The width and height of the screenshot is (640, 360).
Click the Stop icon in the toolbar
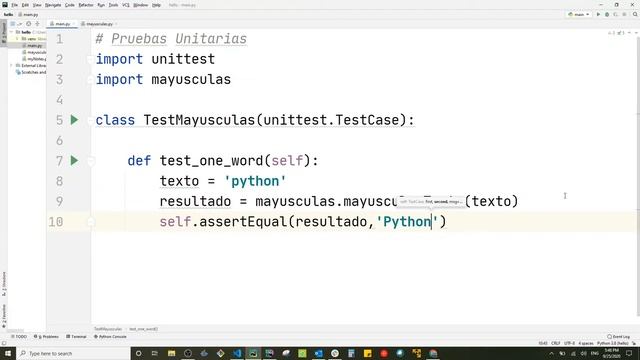coord(624,14)
